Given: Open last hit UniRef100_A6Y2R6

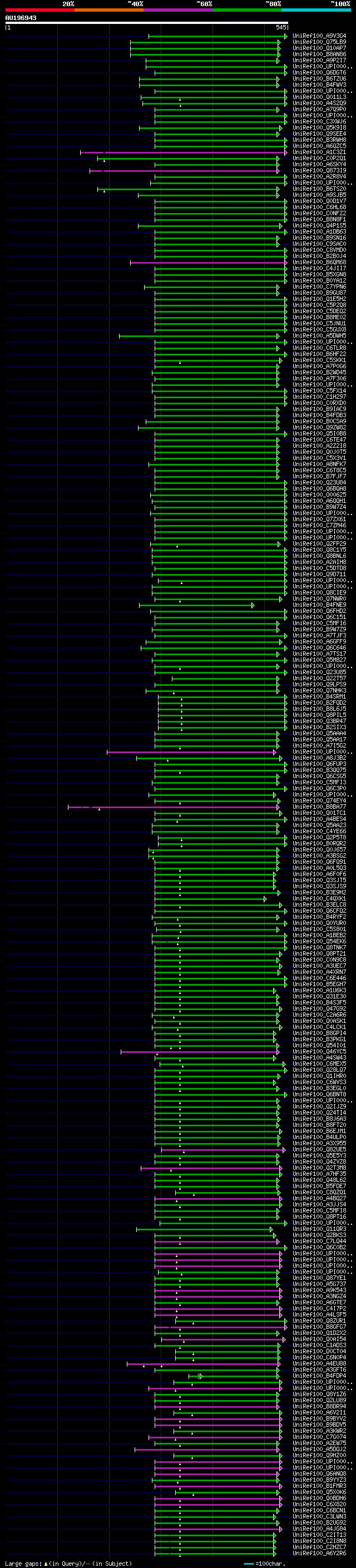Looking at the screenshot, I should tap(319, 1554).
